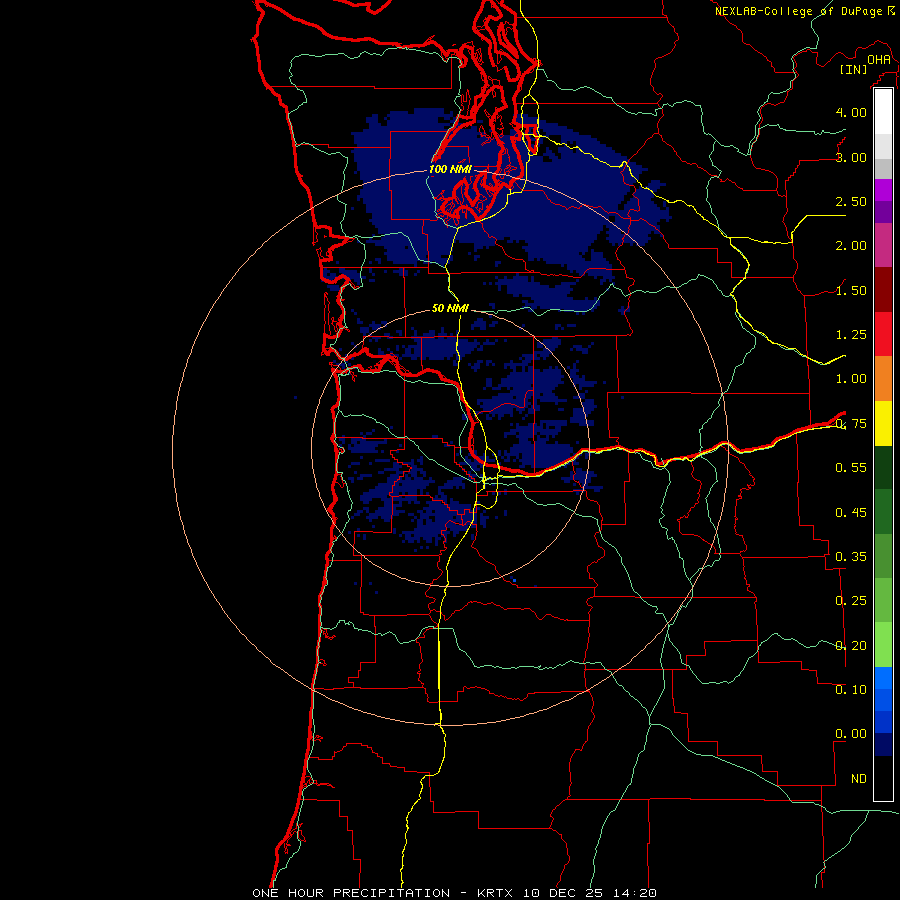Select the darkest green 0.55 legend swatch
Screen dimensions: 900x900
pos(883,467)
